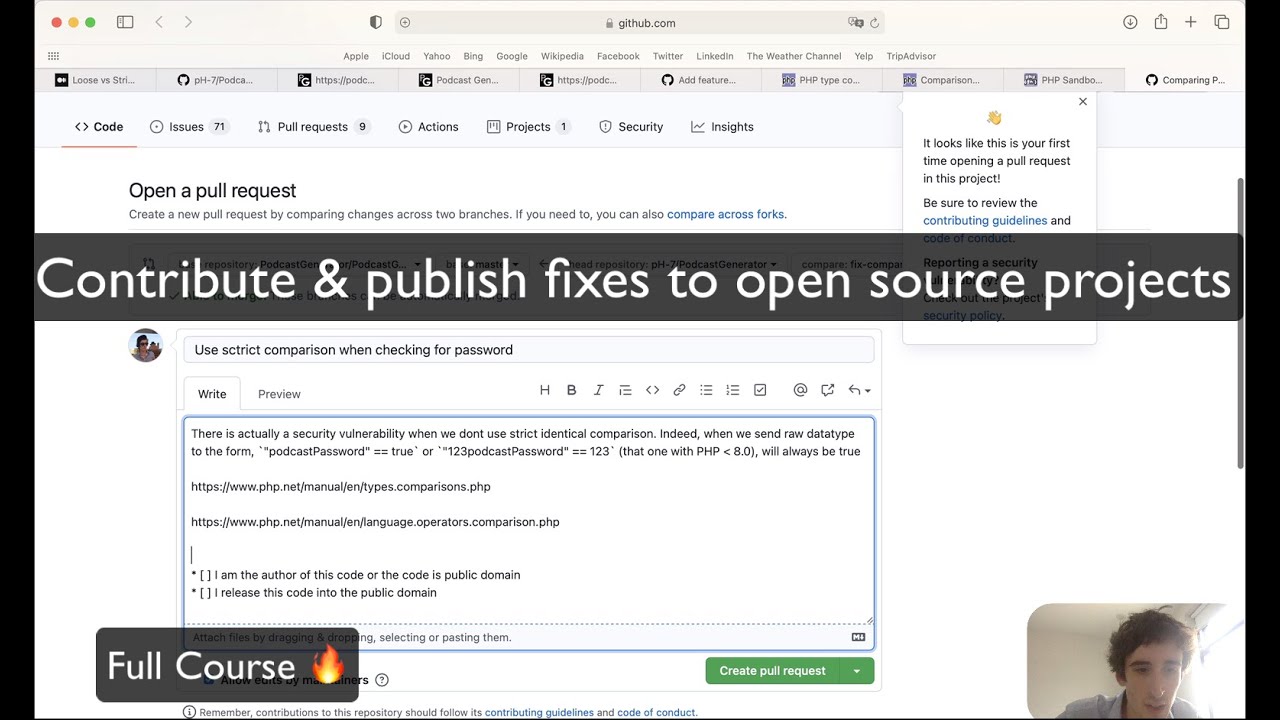Viewport: 1280px width, 720px height.
Task: Click the pull request title field
Action: (x=529, y=350)
